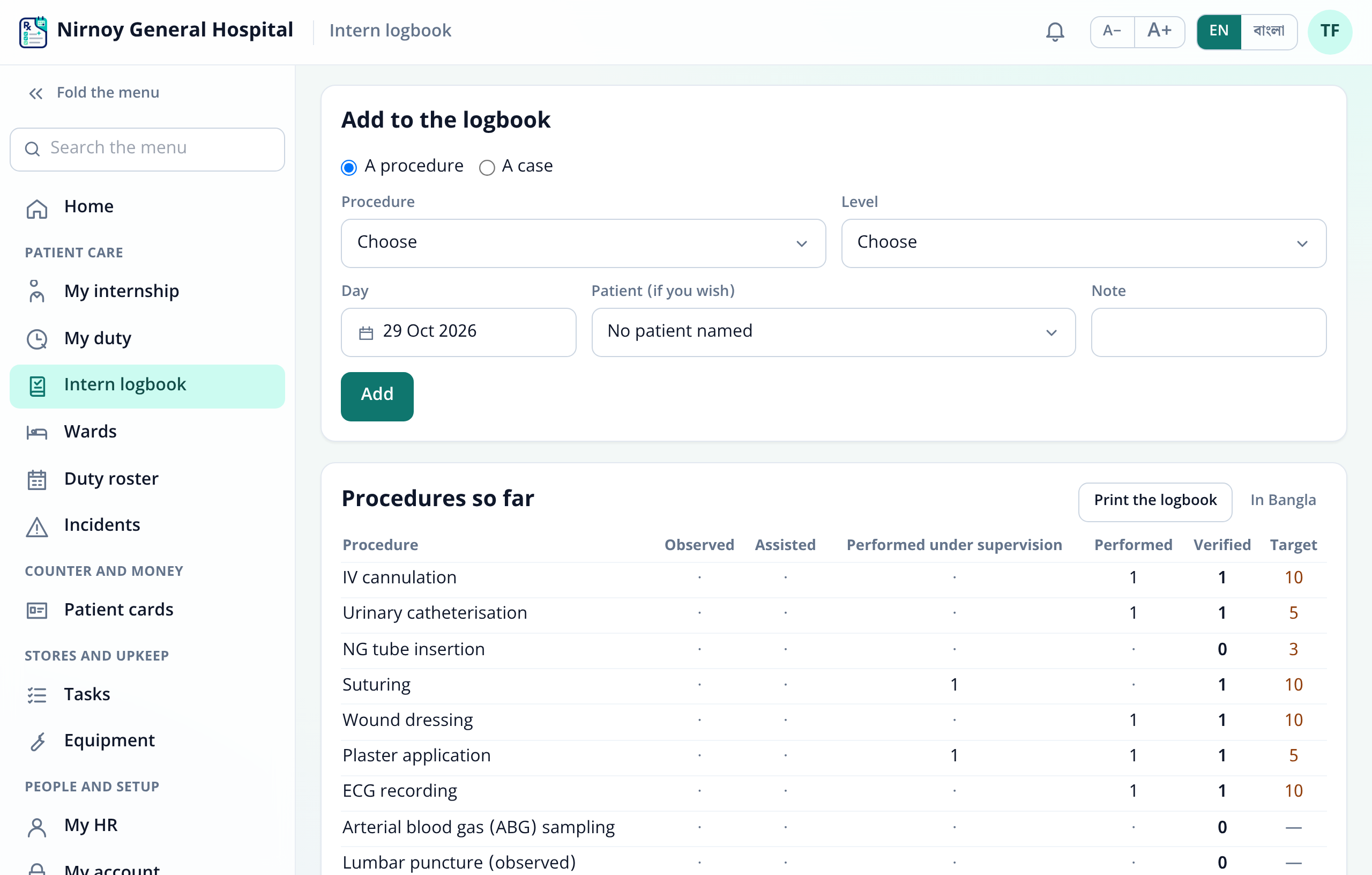Open Patient cards menu item
This screenshot has height=875, width=1372.
click(147, 610)
